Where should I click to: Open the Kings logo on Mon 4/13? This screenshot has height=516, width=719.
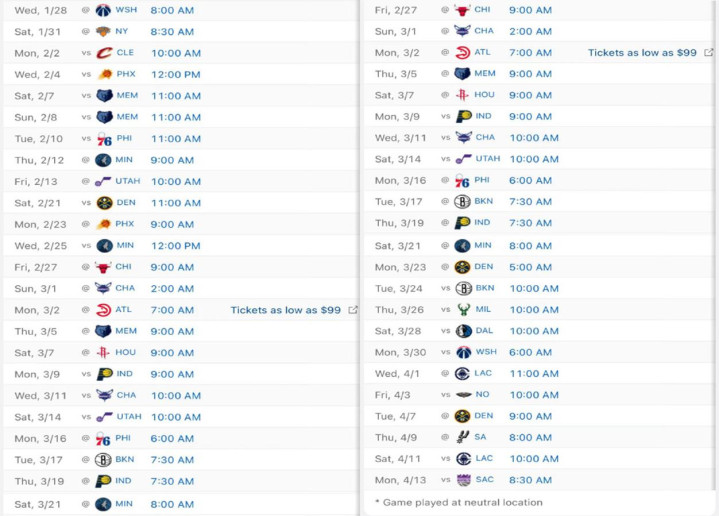(x=464, y=480)
